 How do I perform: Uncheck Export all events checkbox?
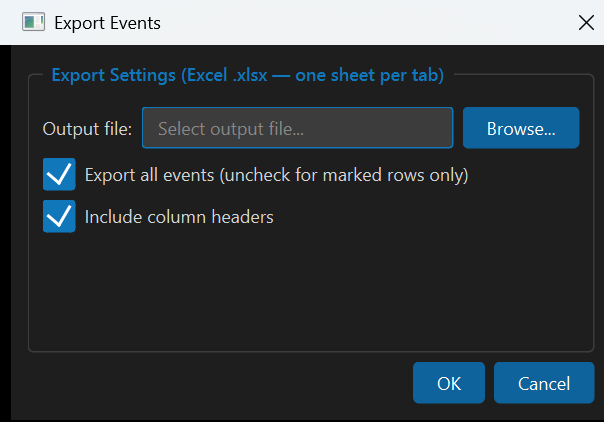59,174
